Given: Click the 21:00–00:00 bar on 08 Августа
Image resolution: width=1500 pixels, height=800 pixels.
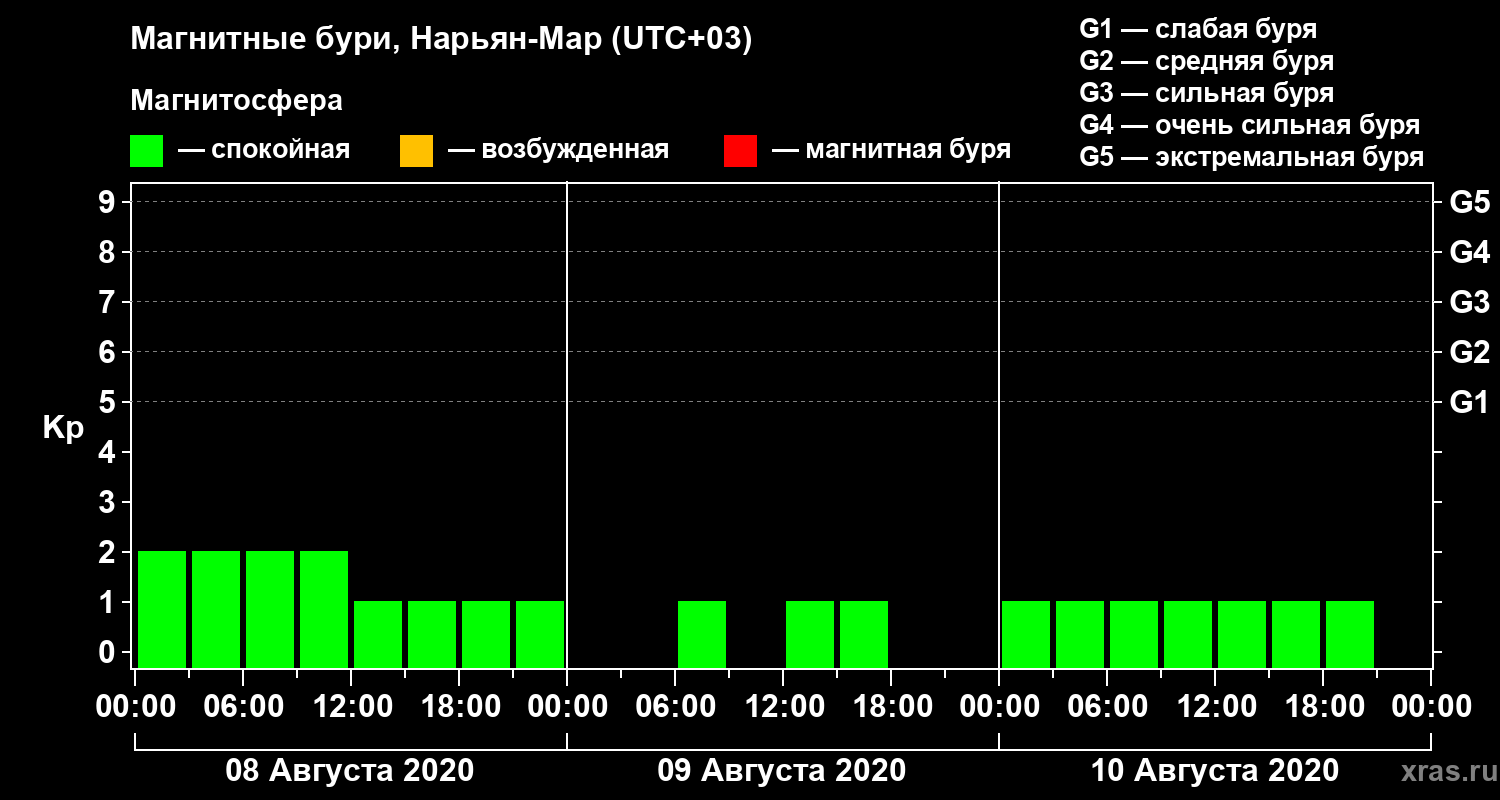Looking at the screenshot, I should (540, 634).
